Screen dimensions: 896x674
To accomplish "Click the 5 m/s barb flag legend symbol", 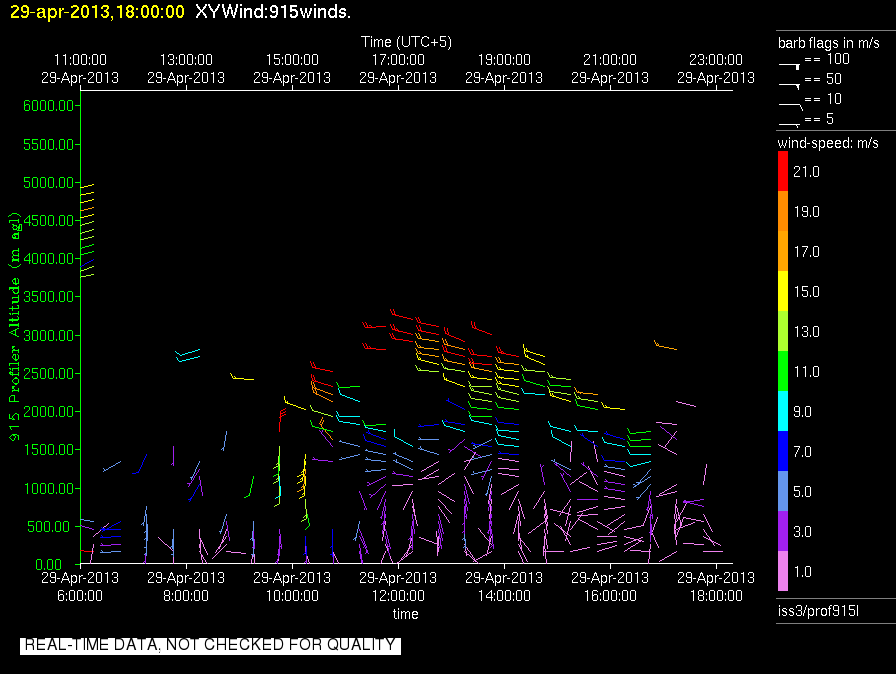I will tap(790, 125).
